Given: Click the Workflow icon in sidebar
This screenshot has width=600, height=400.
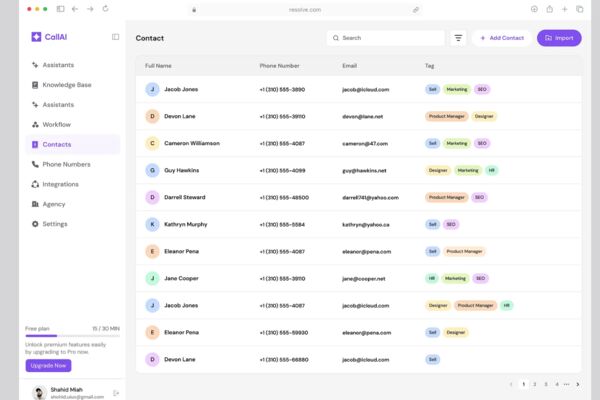Looking at the screenshot, I should tap(35, 125).
